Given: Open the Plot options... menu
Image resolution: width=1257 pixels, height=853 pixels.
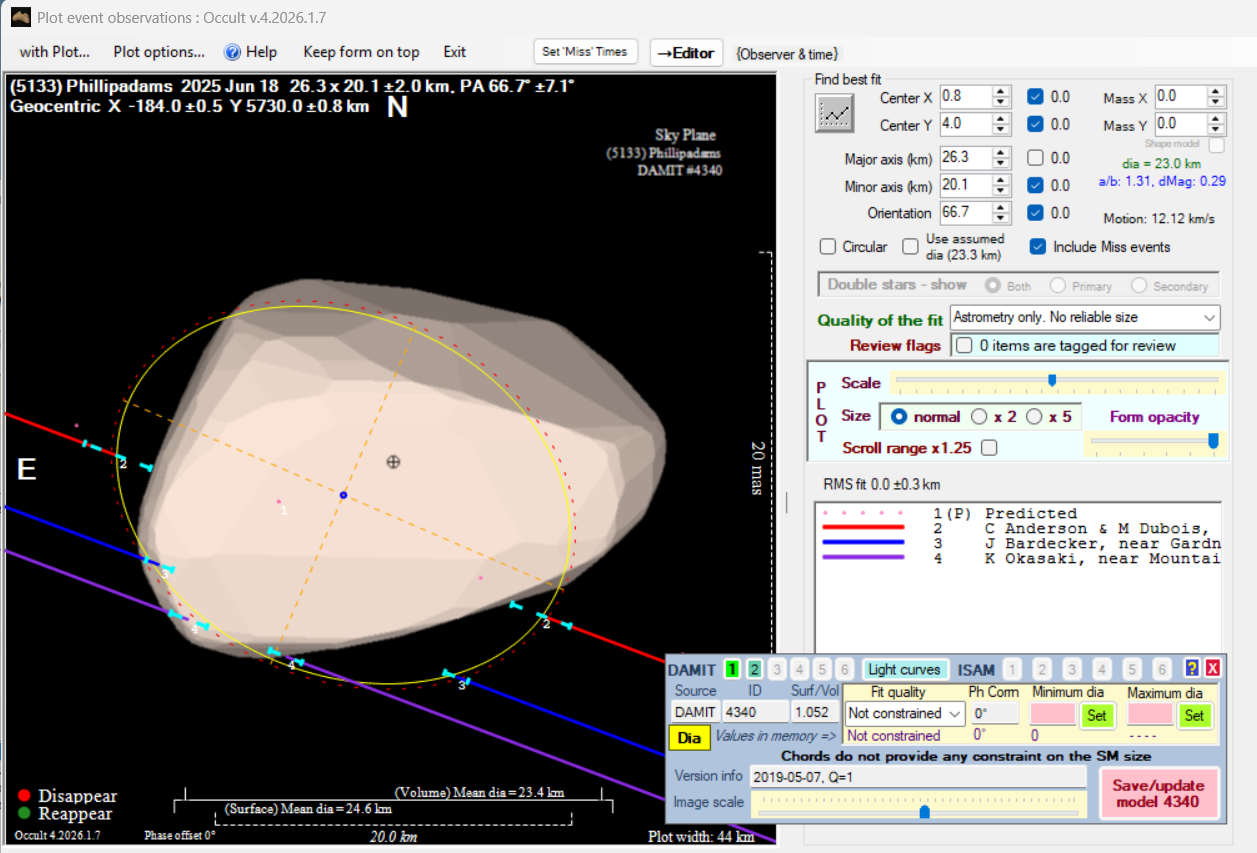Looking at the screenshot, I should pos(159,52).
